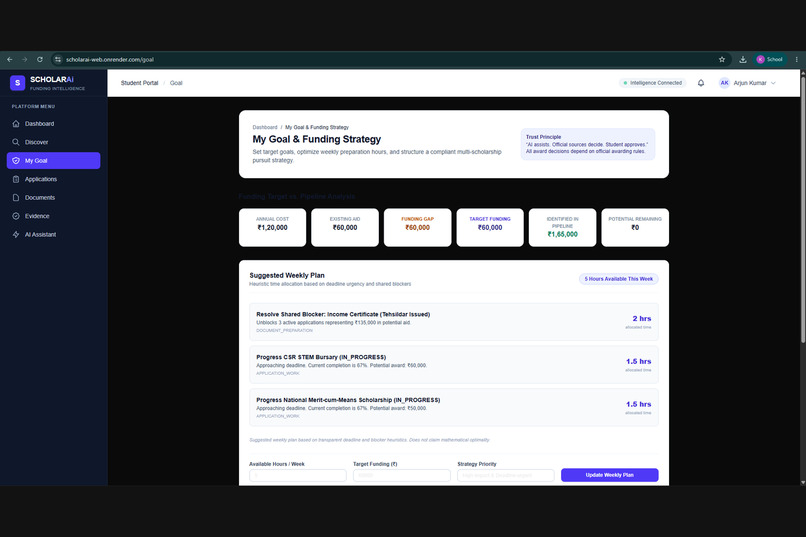Click the Trust Principle info box
Screen dimensions: 806x537
tap(588, 144)
